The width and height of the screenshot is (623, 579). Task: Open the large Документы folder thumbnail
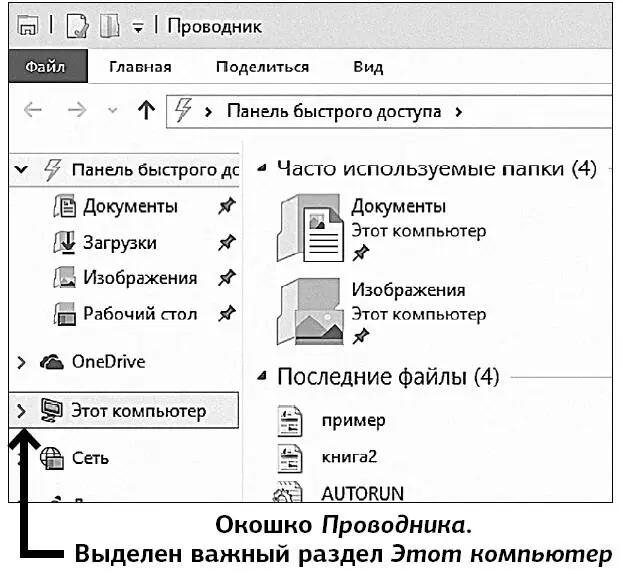pyautogui.click(x=310, y=228)
